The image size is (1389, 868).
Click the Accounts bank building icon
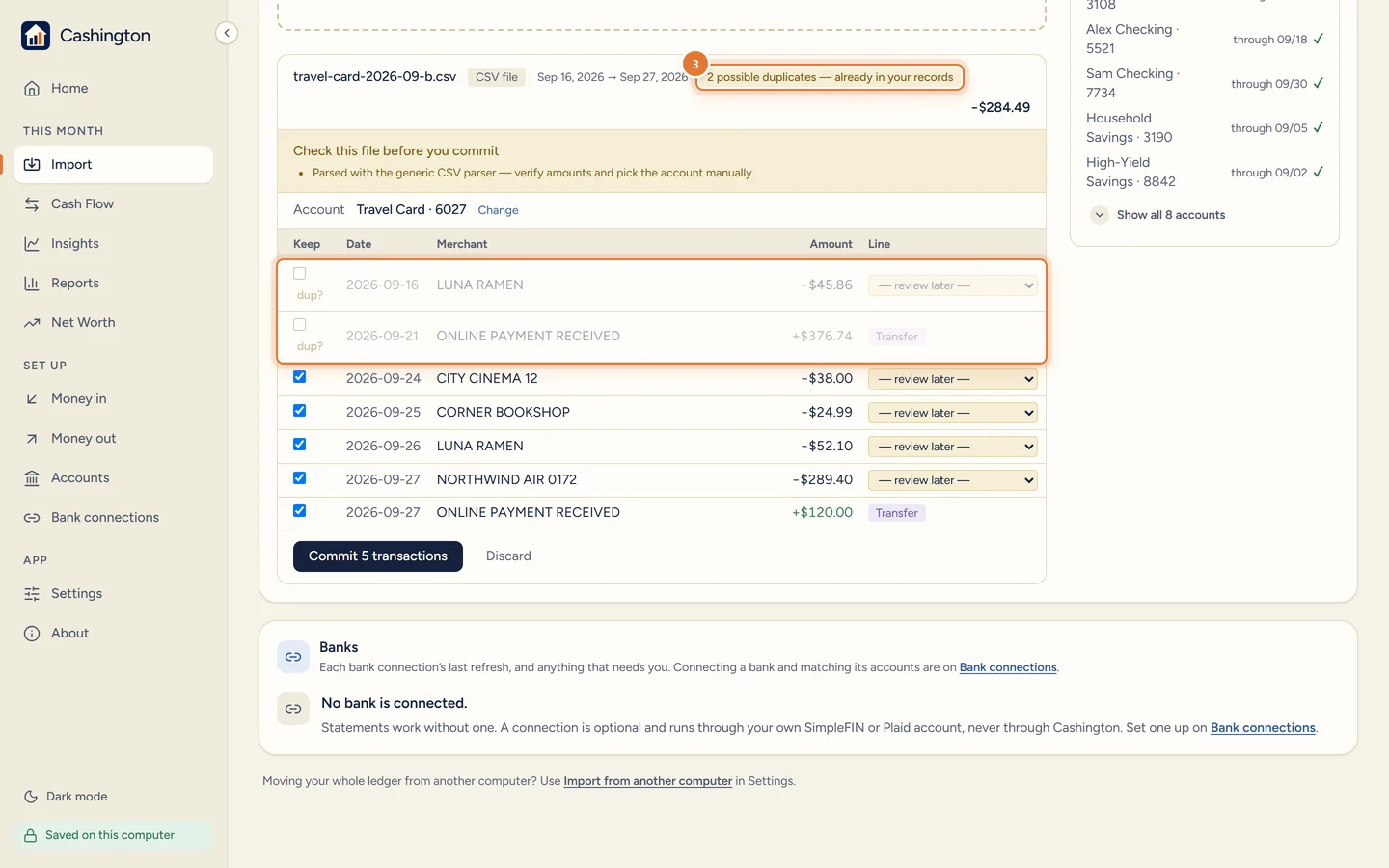tap(32, 478)
